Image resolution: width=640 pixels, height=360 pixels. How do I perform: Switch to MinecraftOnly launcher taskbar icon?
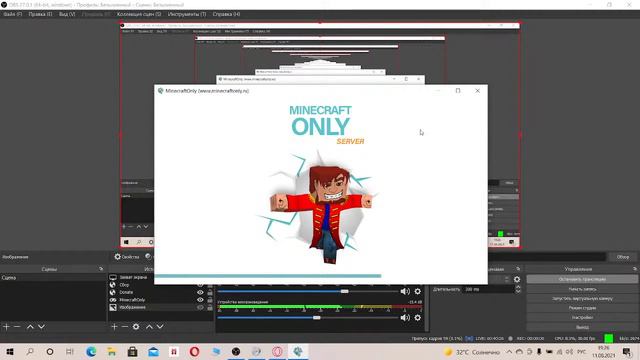coord(298,351)
